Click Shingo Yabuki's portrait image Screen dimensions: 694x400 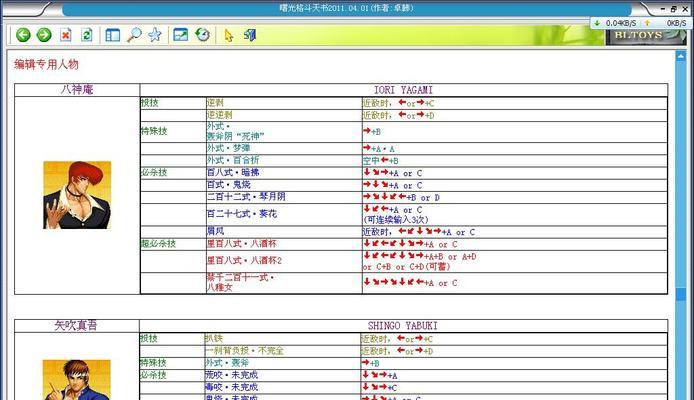[77, 380]
